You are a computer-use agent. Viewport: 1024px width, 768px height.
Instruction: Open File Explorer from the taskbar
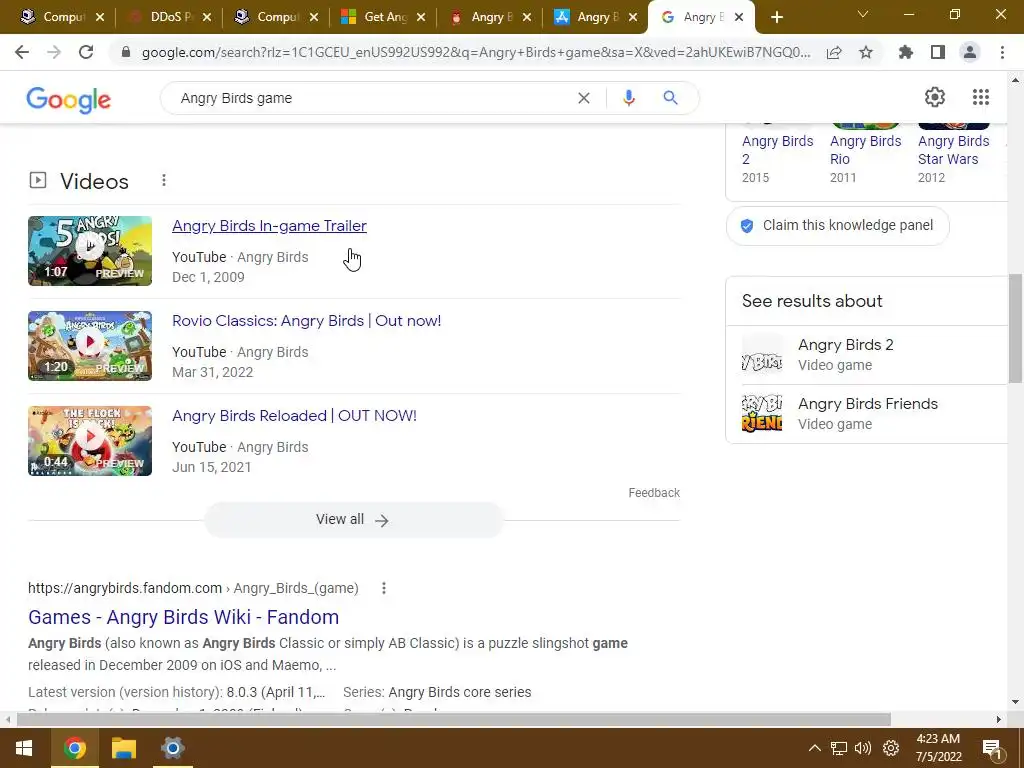click(x=123, y=748)
